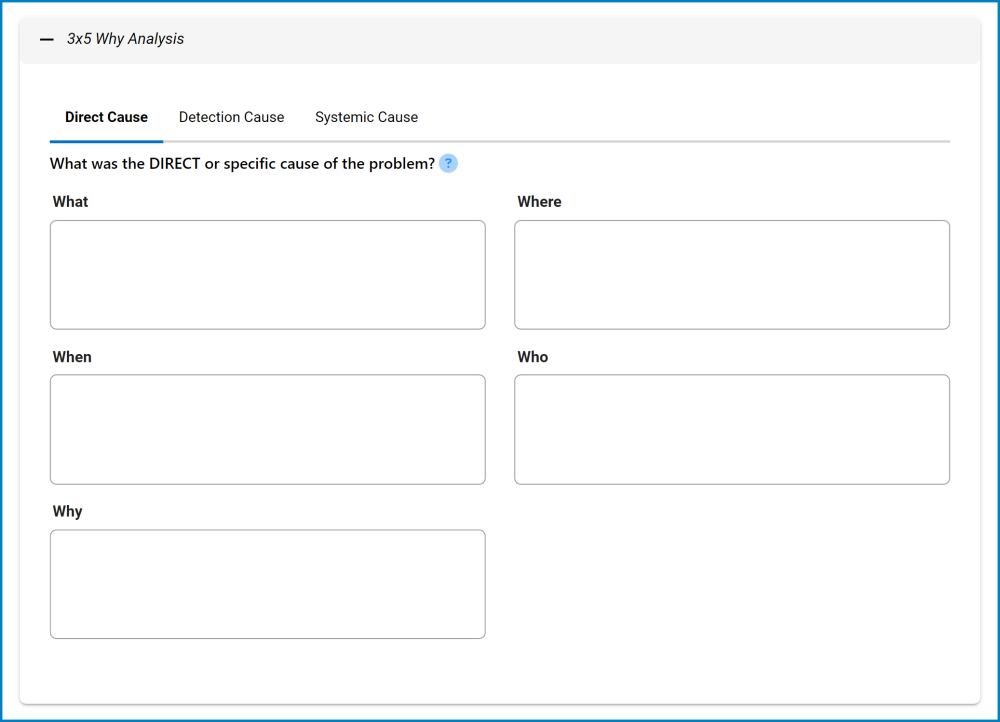This screenshot has width=1000, height=722.
Task: Activate the Why text field
Action: (x=267, y=584)
